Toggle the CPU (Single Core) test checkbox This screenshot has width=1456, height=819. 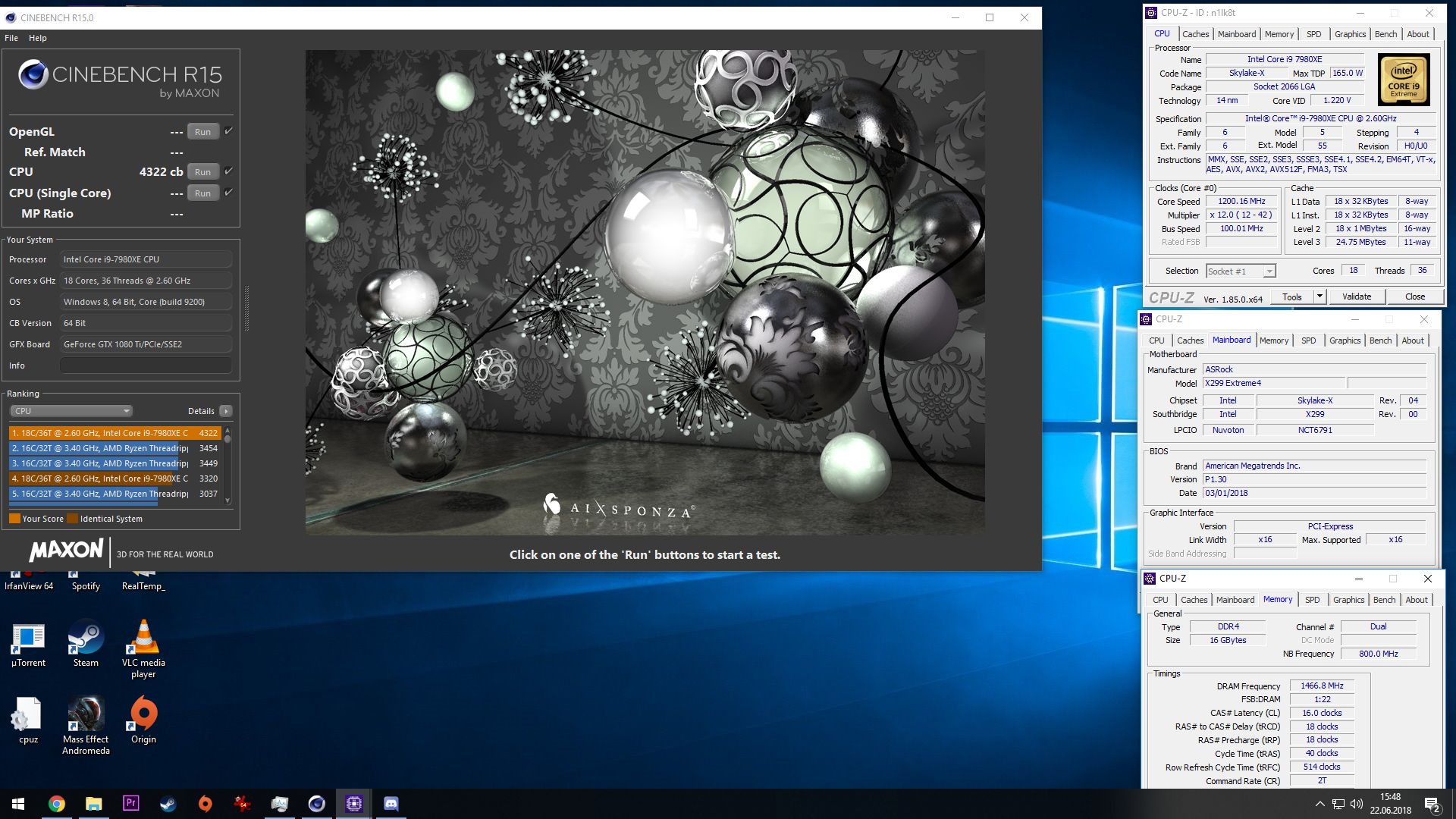tap(228, 192)
